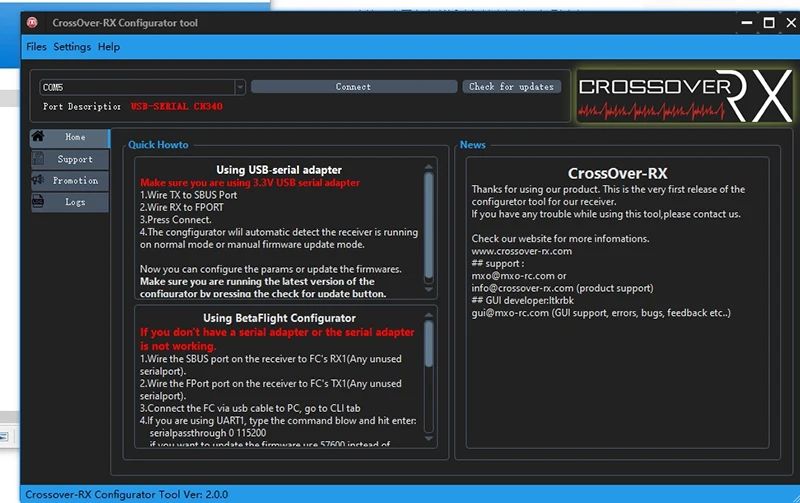The image size is (800, 503).
Task: Click the 'Port Description' label
Action: 82,107
